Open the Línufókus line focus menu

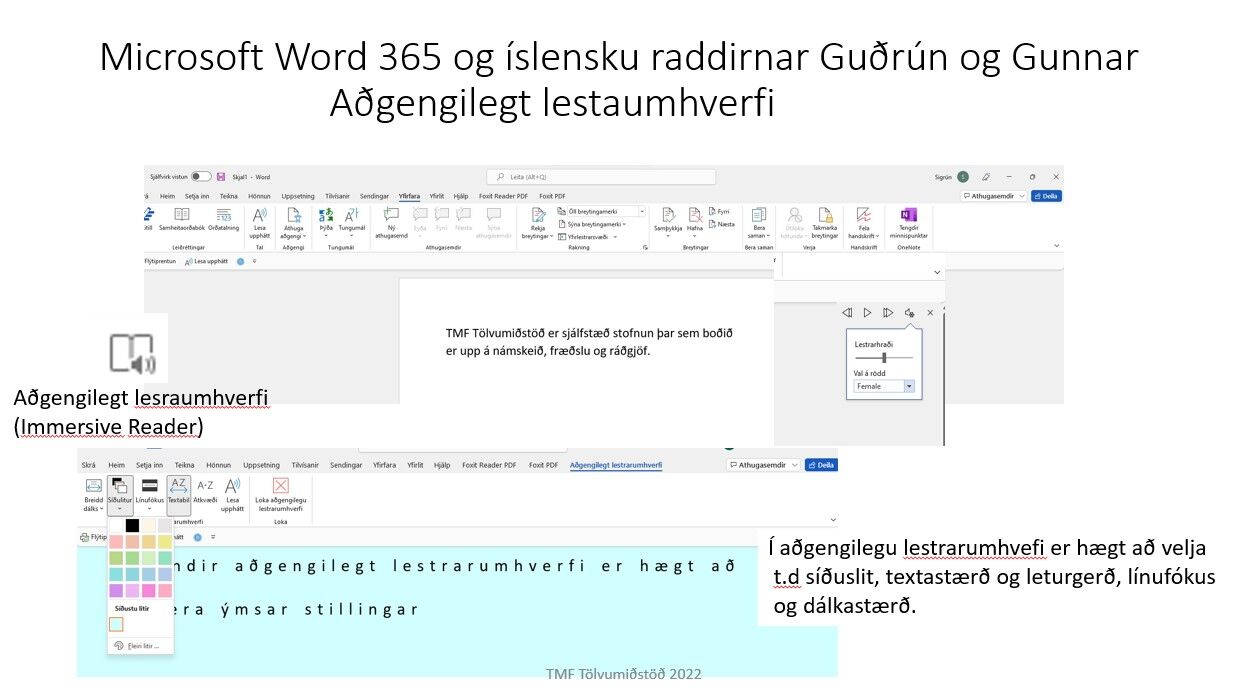[148, 495]
